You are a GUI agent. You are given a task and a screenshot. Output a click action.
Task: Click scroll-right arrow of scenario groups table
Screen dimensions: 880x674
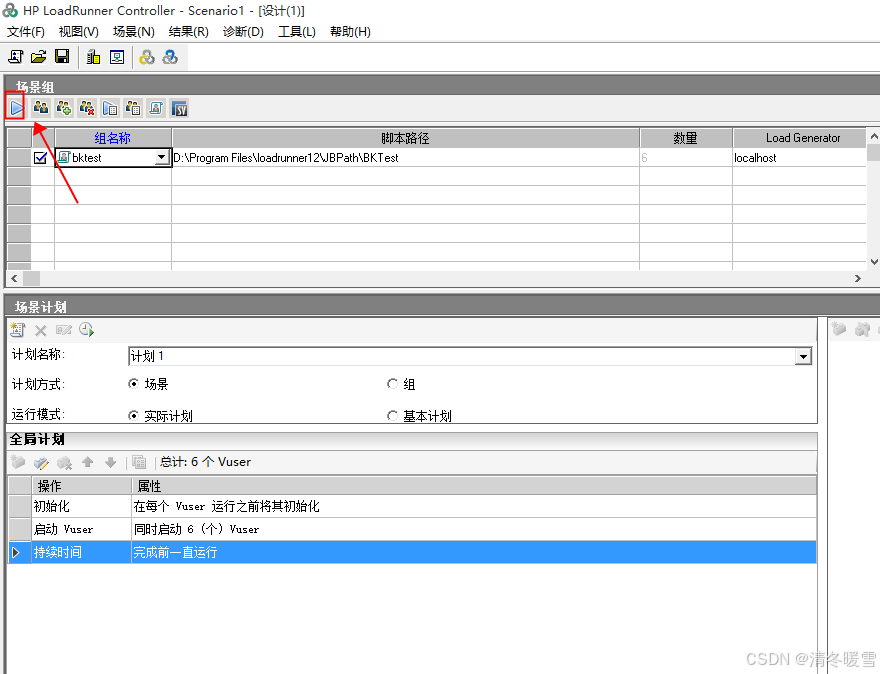point(858,278)
